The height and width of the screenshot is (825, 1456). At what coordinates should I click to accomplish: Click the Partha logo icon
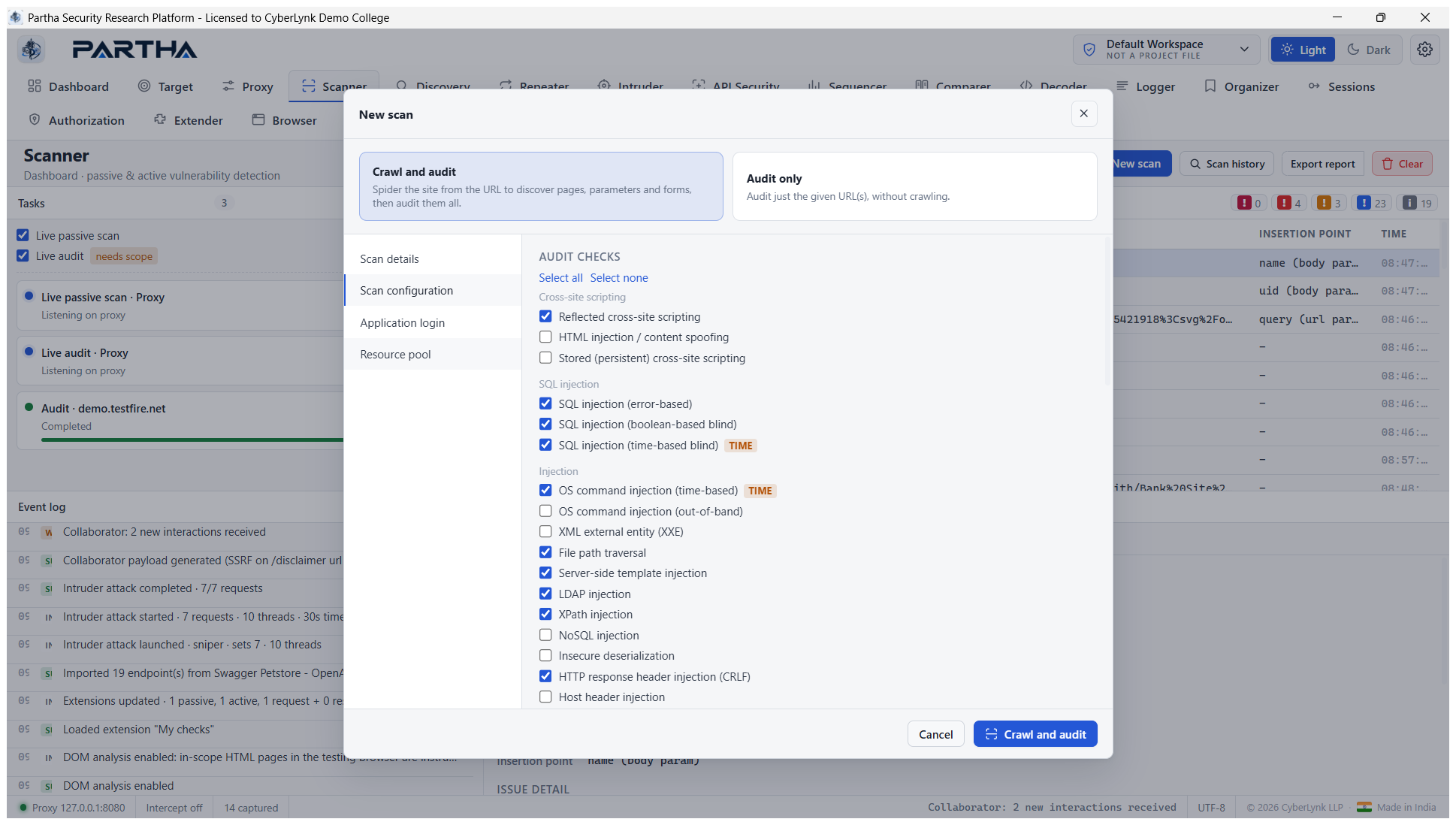point(32,50)
